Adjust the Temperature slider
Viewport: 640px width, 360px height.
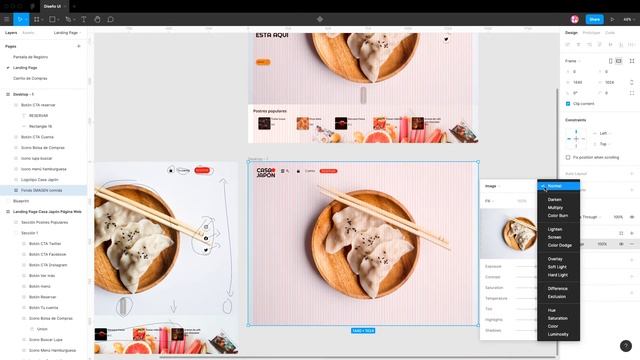click(x=526, y=298)
